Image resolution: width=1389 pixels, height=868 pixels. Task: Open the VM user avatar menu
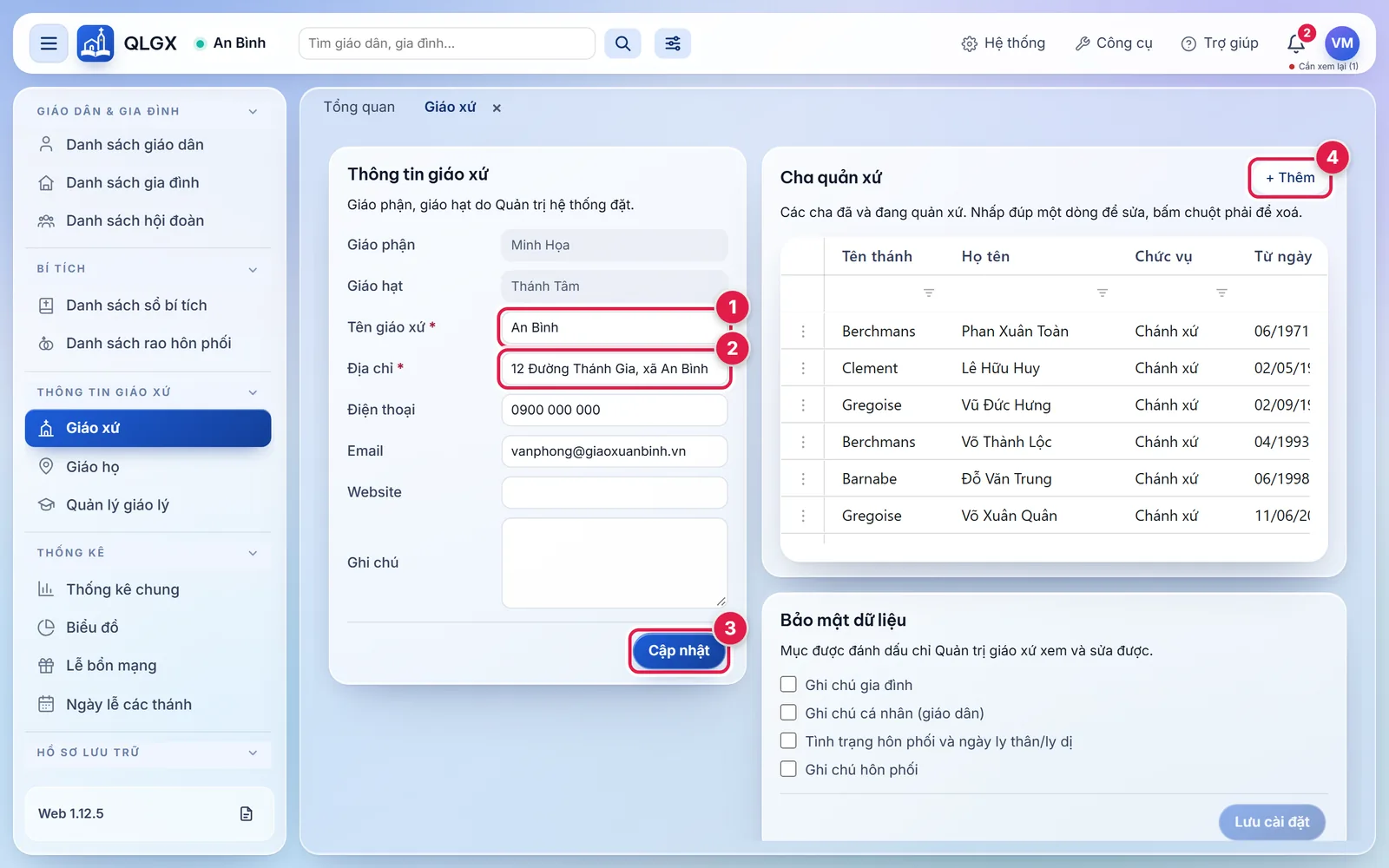[1342, 43]
